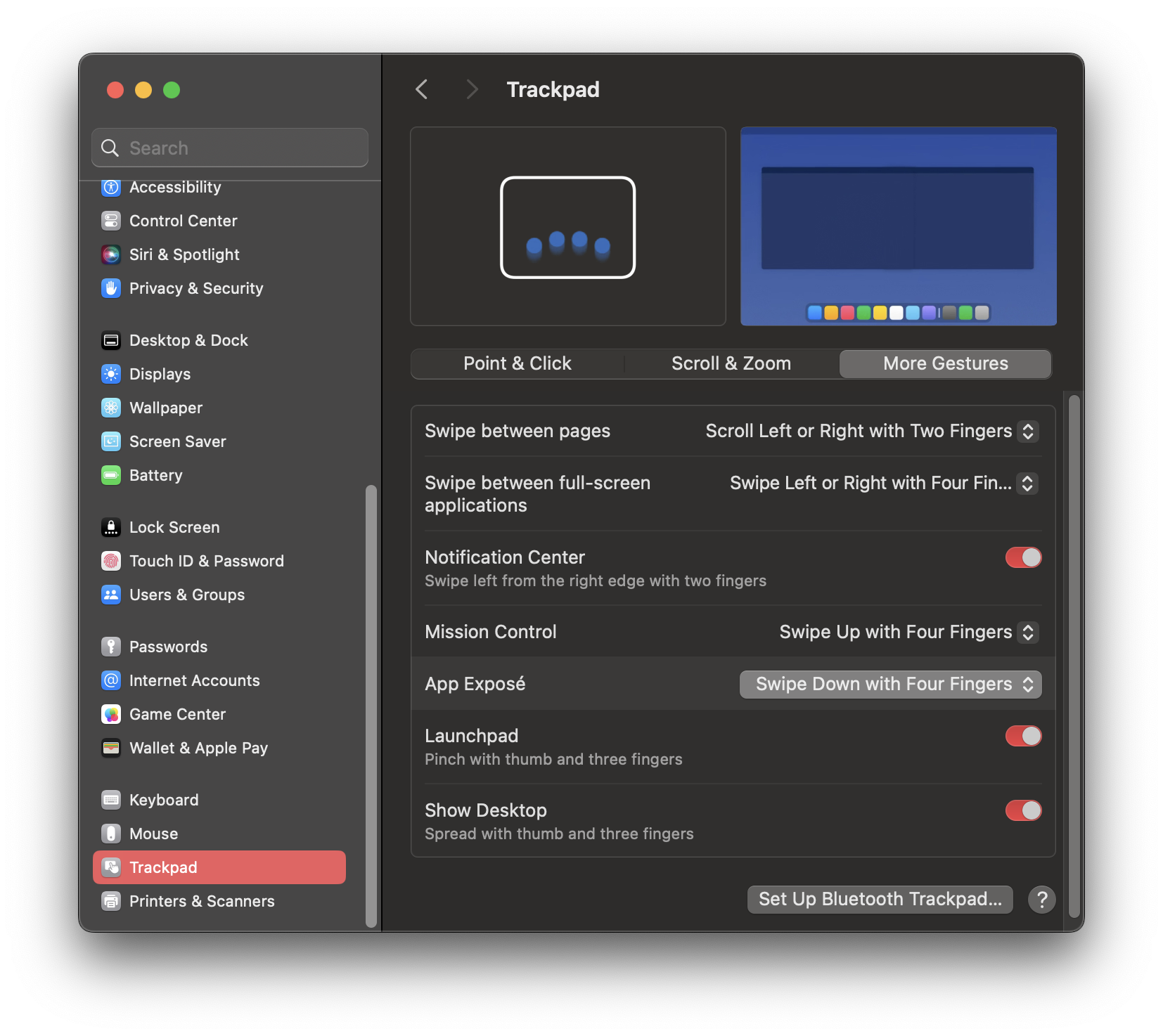Click the "App Exposé" label
Screen dimensions: 1163x1036
click(x=475, y=684)
